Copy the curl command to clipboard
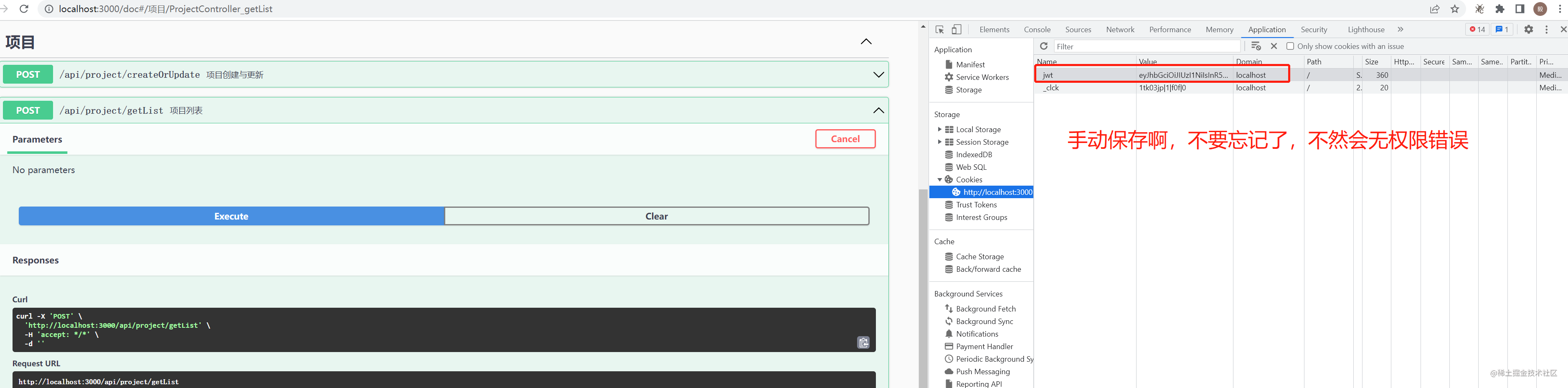The height and width of the screenshot is (388, 1568). pyautogui.click(x=863, y=342)
